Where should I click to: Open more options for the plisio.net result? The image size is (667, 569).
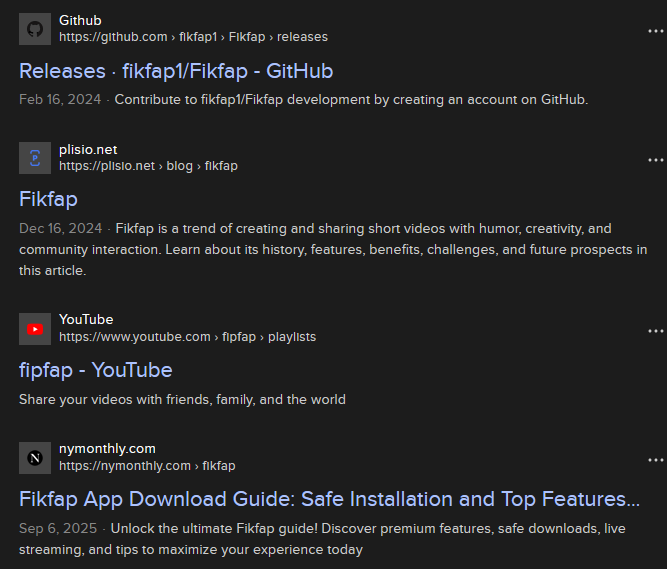point(656,160)
